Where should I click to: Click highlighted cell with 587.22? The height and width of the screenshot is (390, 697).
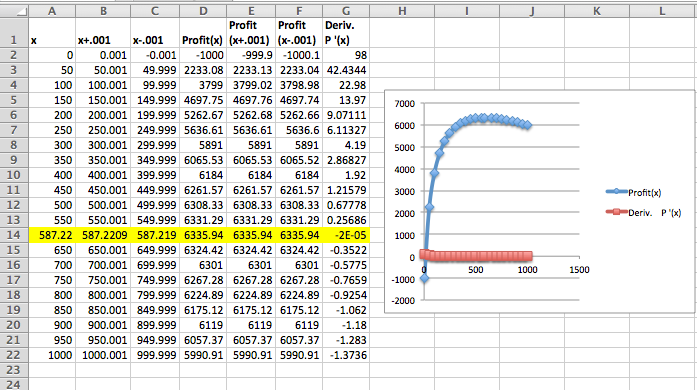click(x=52, y=235)
